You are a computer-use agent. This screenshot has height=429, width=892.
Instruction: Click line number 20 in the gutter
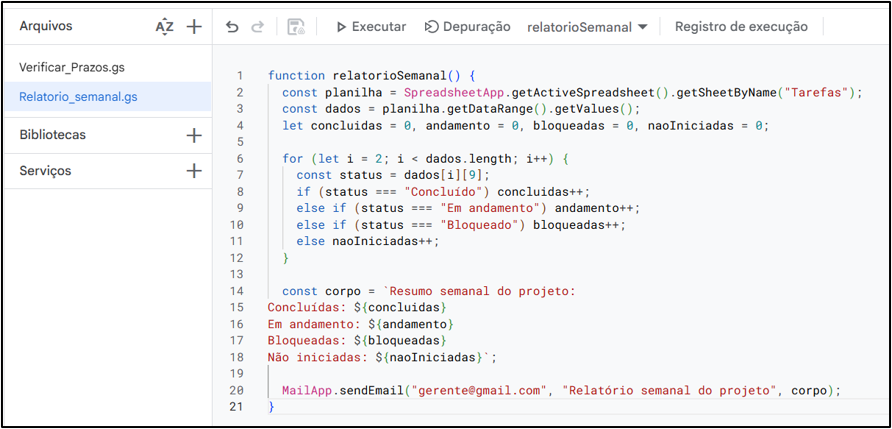click(236, 391)
